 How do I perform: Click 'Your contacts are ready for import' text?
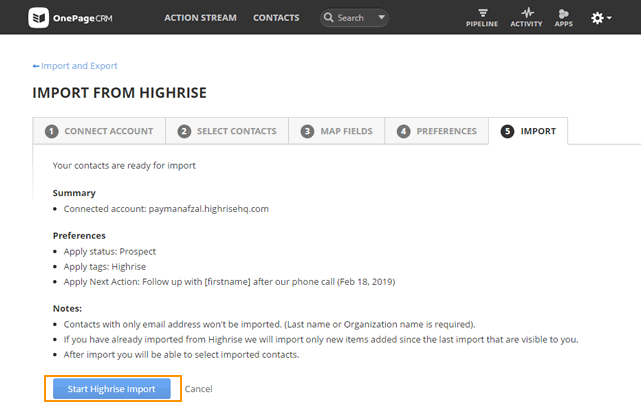(124, 166)
